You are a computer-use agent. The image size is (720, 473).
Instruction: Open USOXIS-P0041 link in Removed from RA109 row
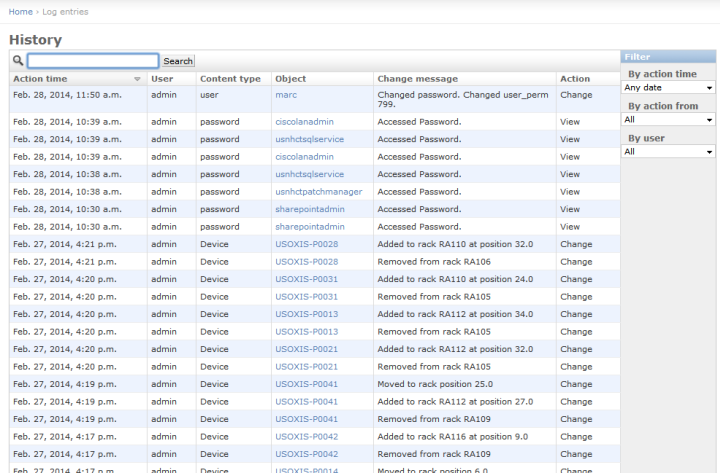click(x=306, y=419)
